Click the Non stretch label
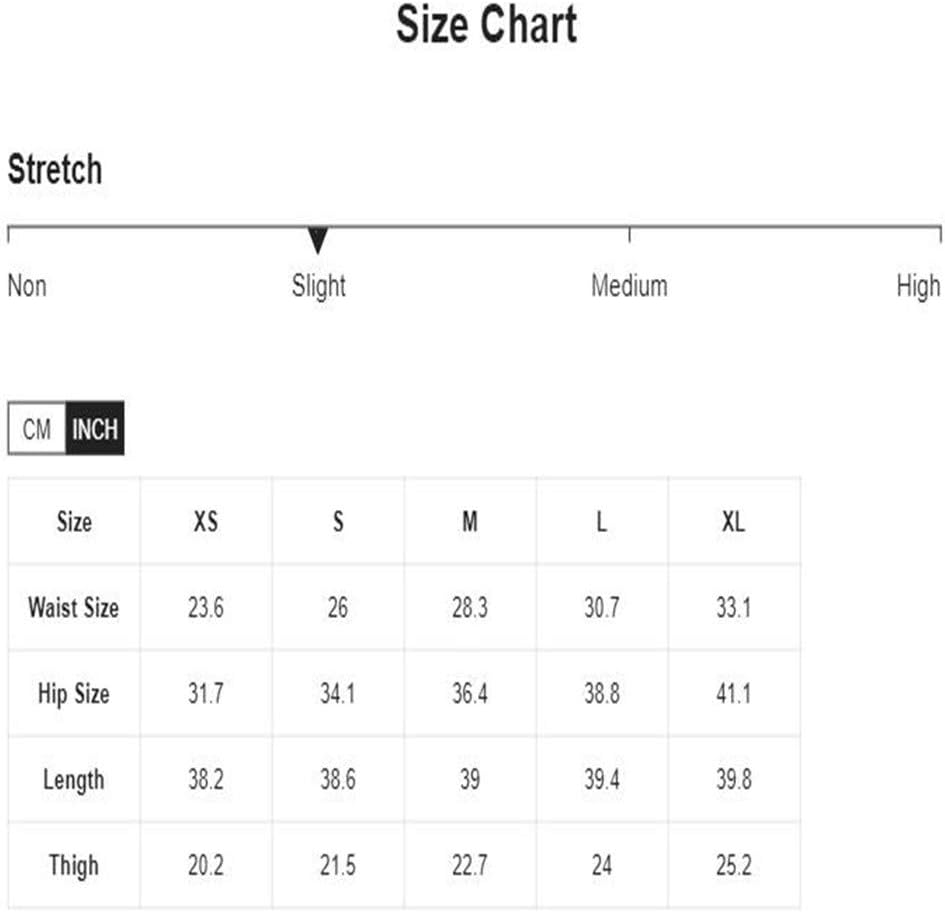 coord(27,286)
